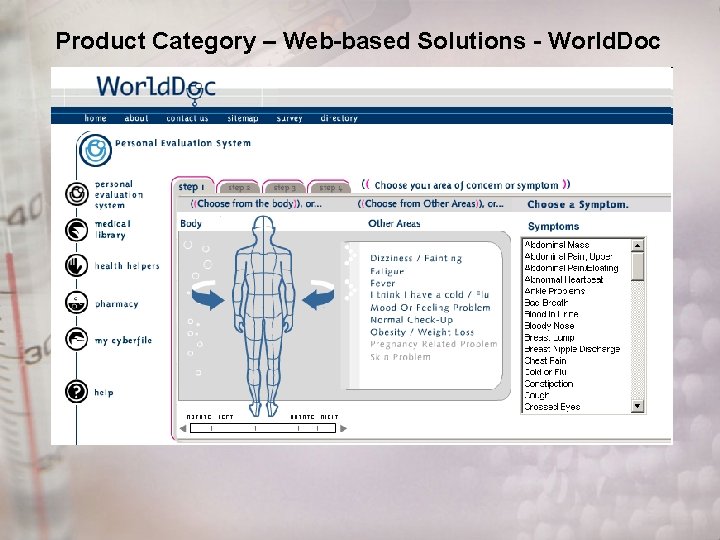Choose I think I have a cold / flu
Image resolution: width=720 pixels, height=540 pixels.
(x=429, y=295)
